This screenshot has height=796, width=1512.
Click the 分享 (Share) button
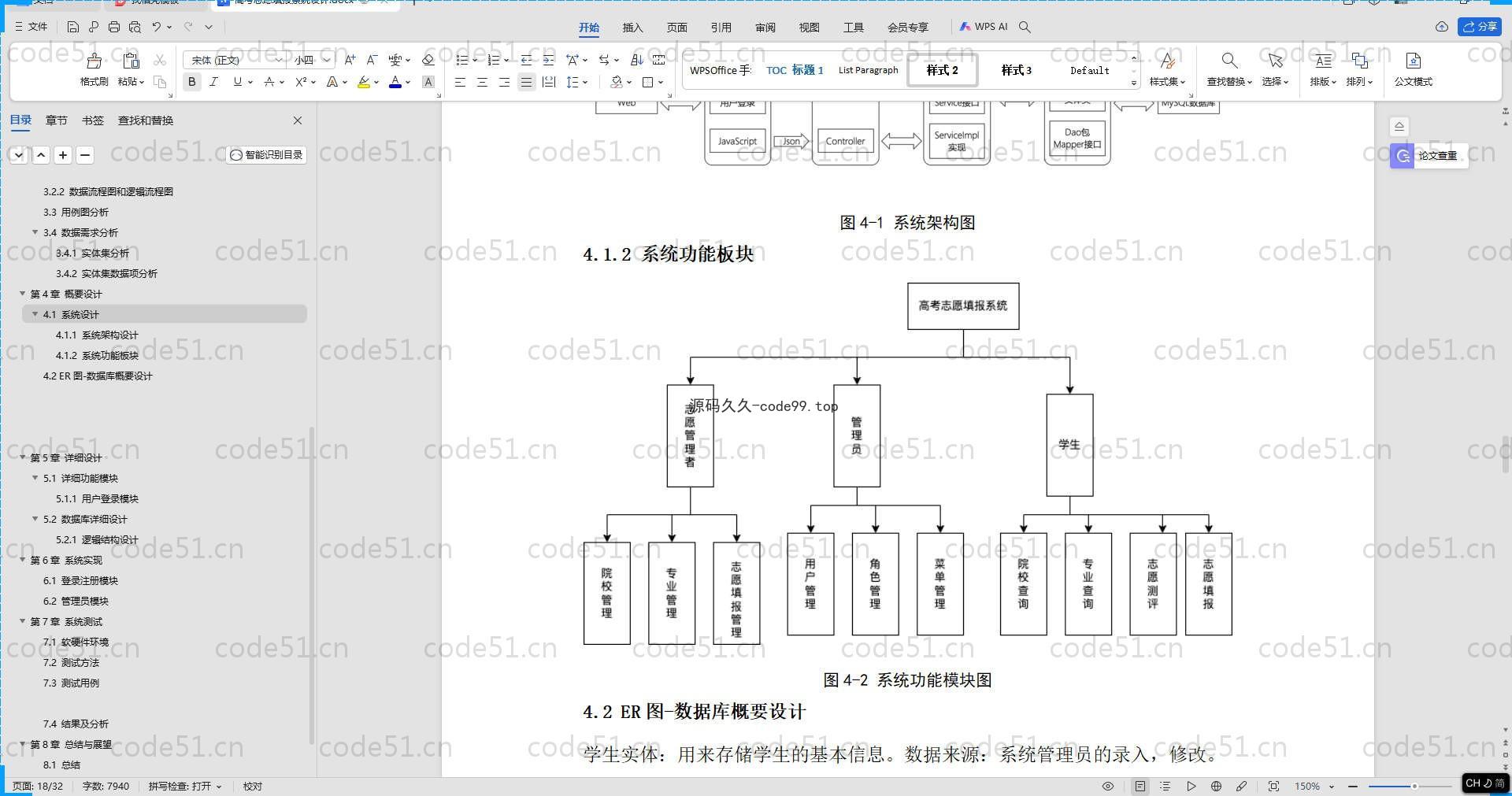tap(1480, 27)
